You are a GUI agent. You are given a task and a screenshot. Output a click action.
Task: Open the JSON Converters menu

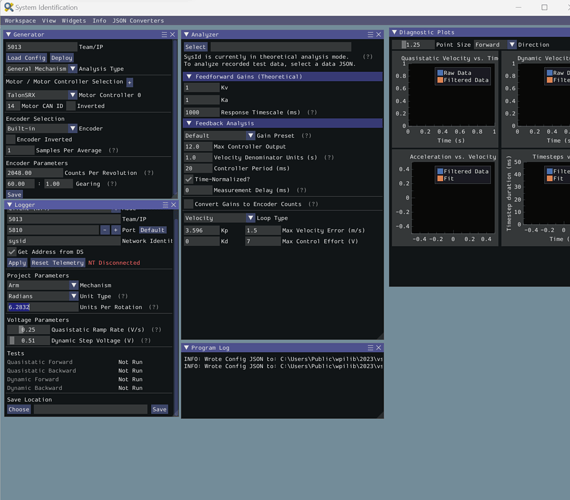138,21
